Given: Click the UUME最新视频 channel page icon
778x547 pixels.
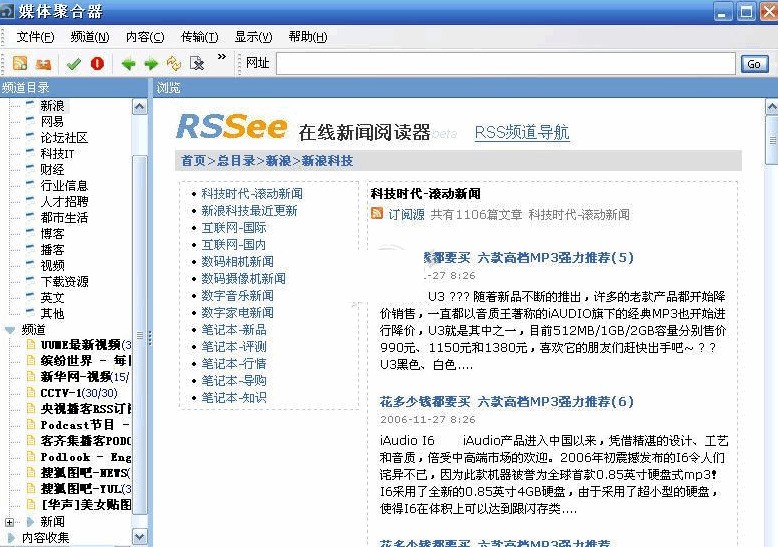Looking at the screenshot, I should point(31,344).
